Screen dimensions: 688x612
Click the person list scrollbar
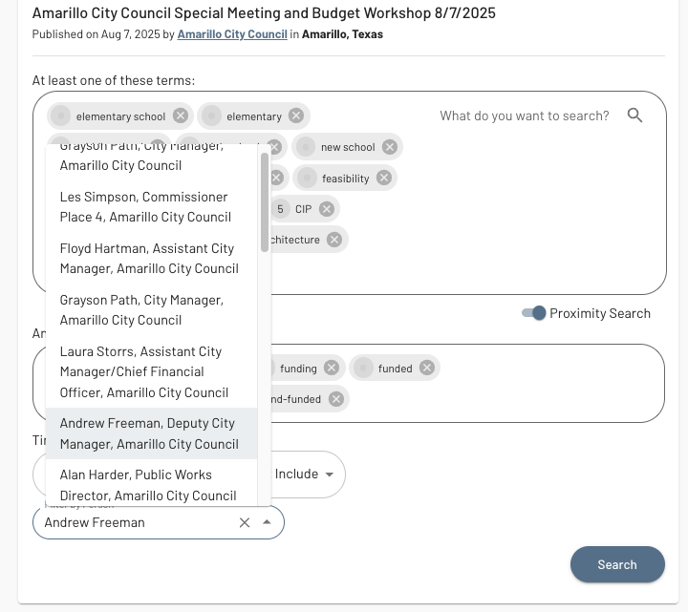click(x=264, y=202)
